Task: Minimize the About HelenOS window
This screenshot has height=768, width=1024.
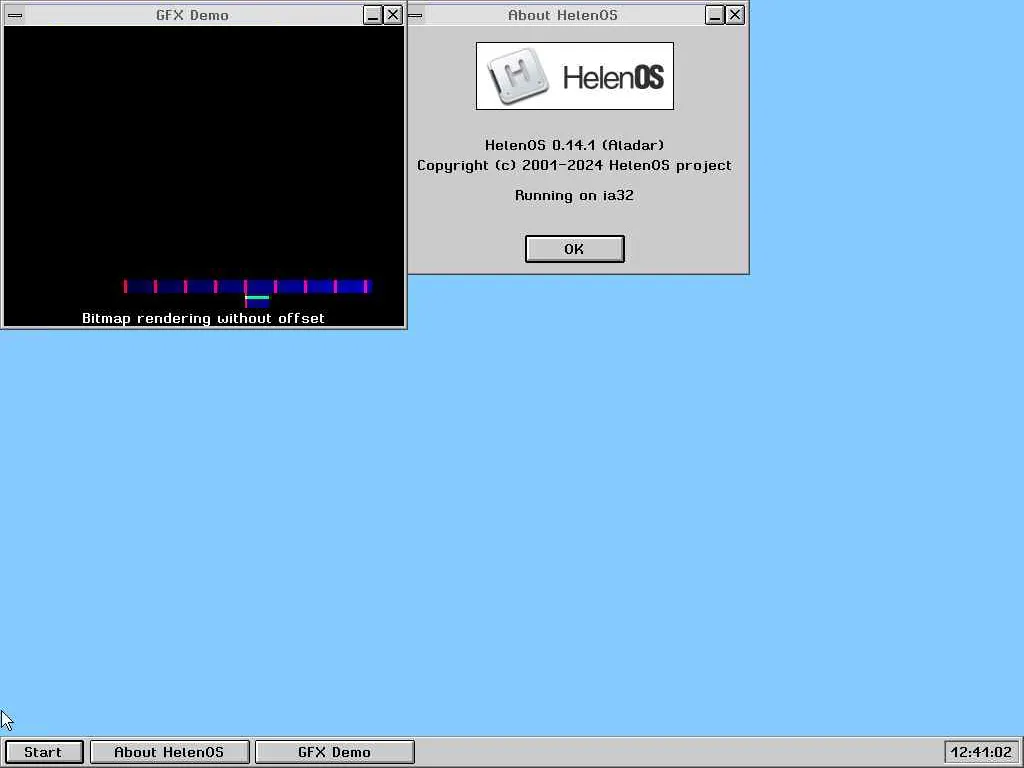Action: [x=714, y=15]
